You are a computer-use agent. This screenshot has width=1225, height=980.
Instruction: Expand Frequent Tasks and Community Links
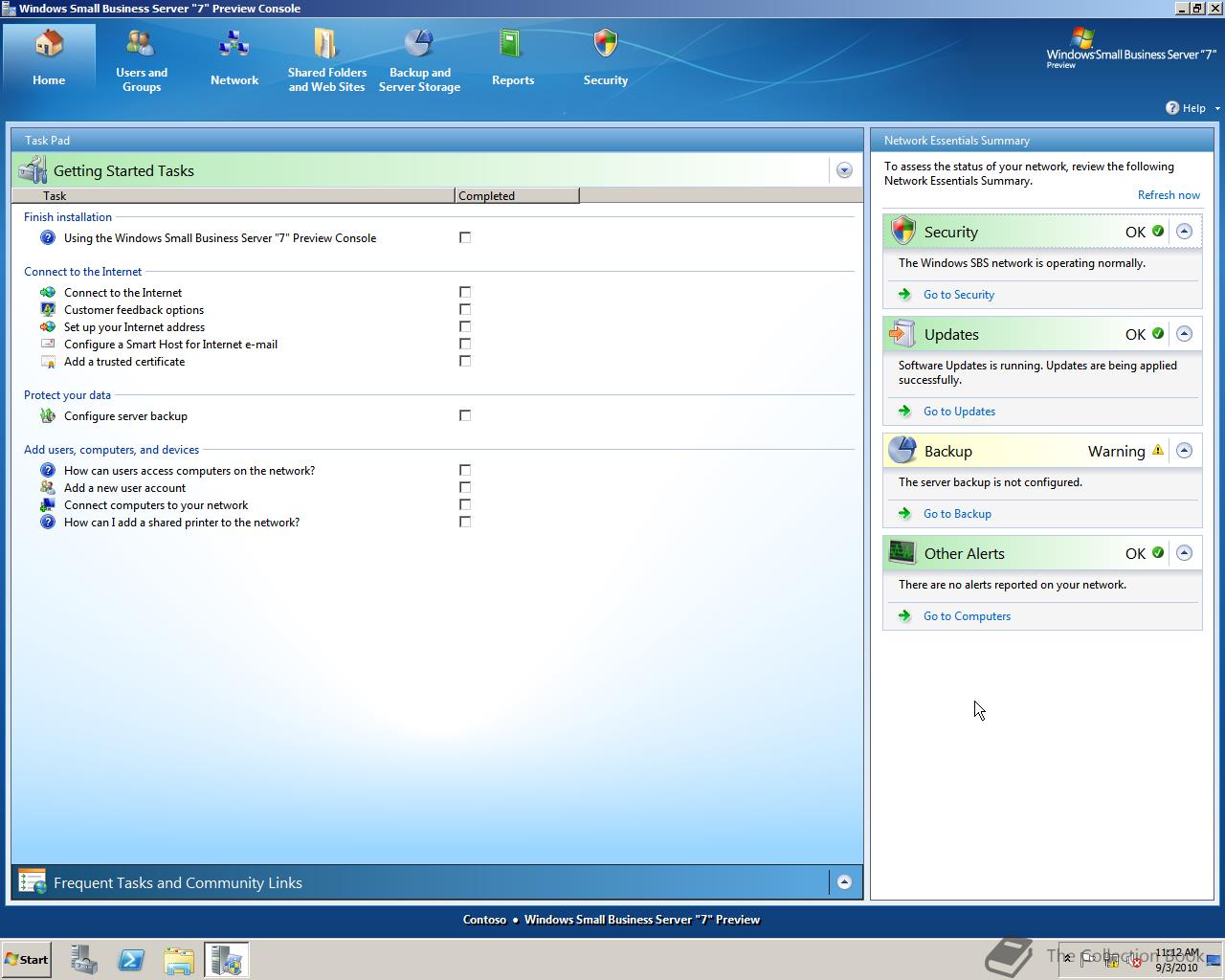844,882
